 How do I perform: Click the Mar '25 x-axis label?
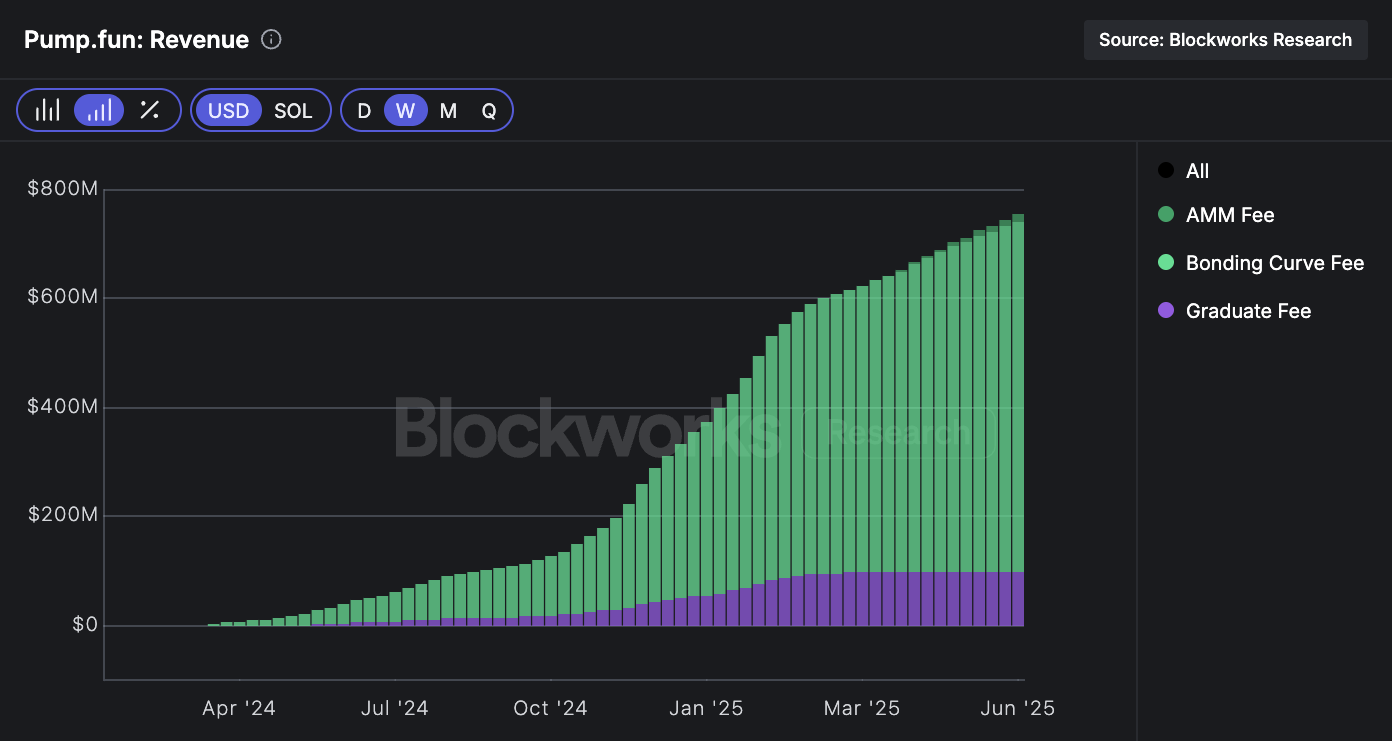pos(861,708)
